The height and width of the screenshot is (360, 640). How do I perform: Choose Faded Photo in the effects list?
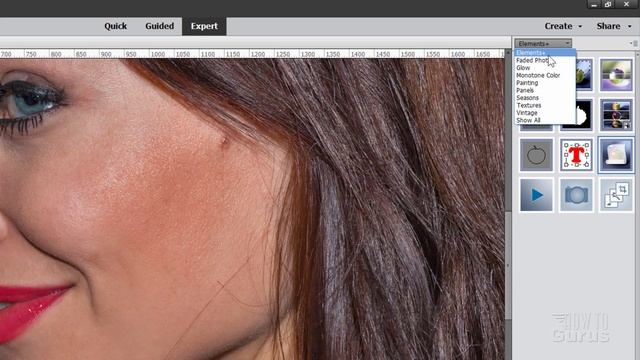coord(545,60)
